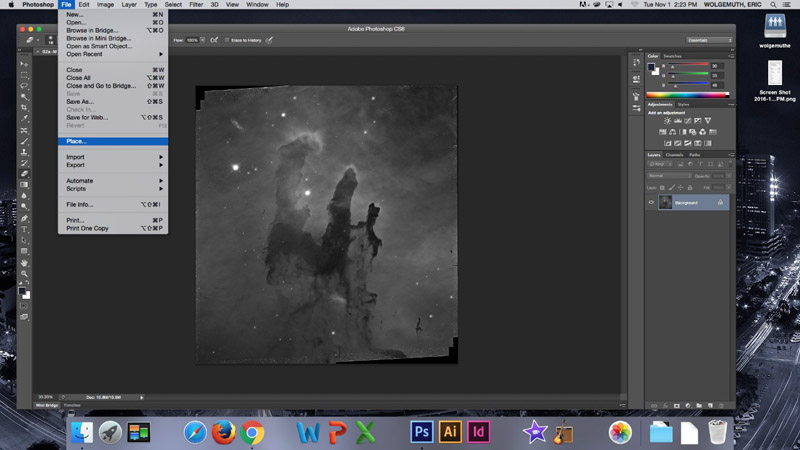
Task: Select the Crop tool in toolbar
Action: click(24, 107)
